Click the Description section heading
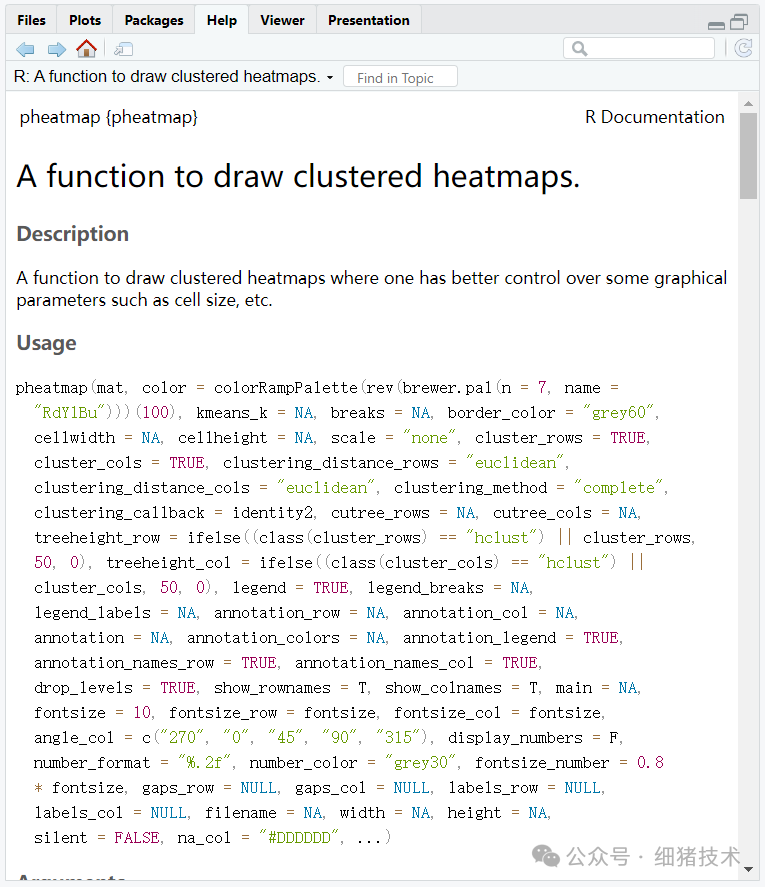Viewport: 765px width, 887px height. (x=73, y=234)
